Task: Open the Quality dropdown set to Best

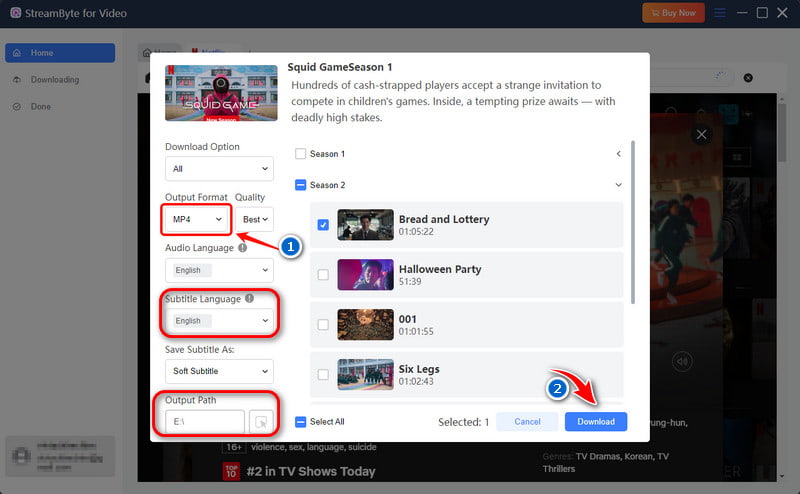Action: pyautogui.click(x=255, y=219)
